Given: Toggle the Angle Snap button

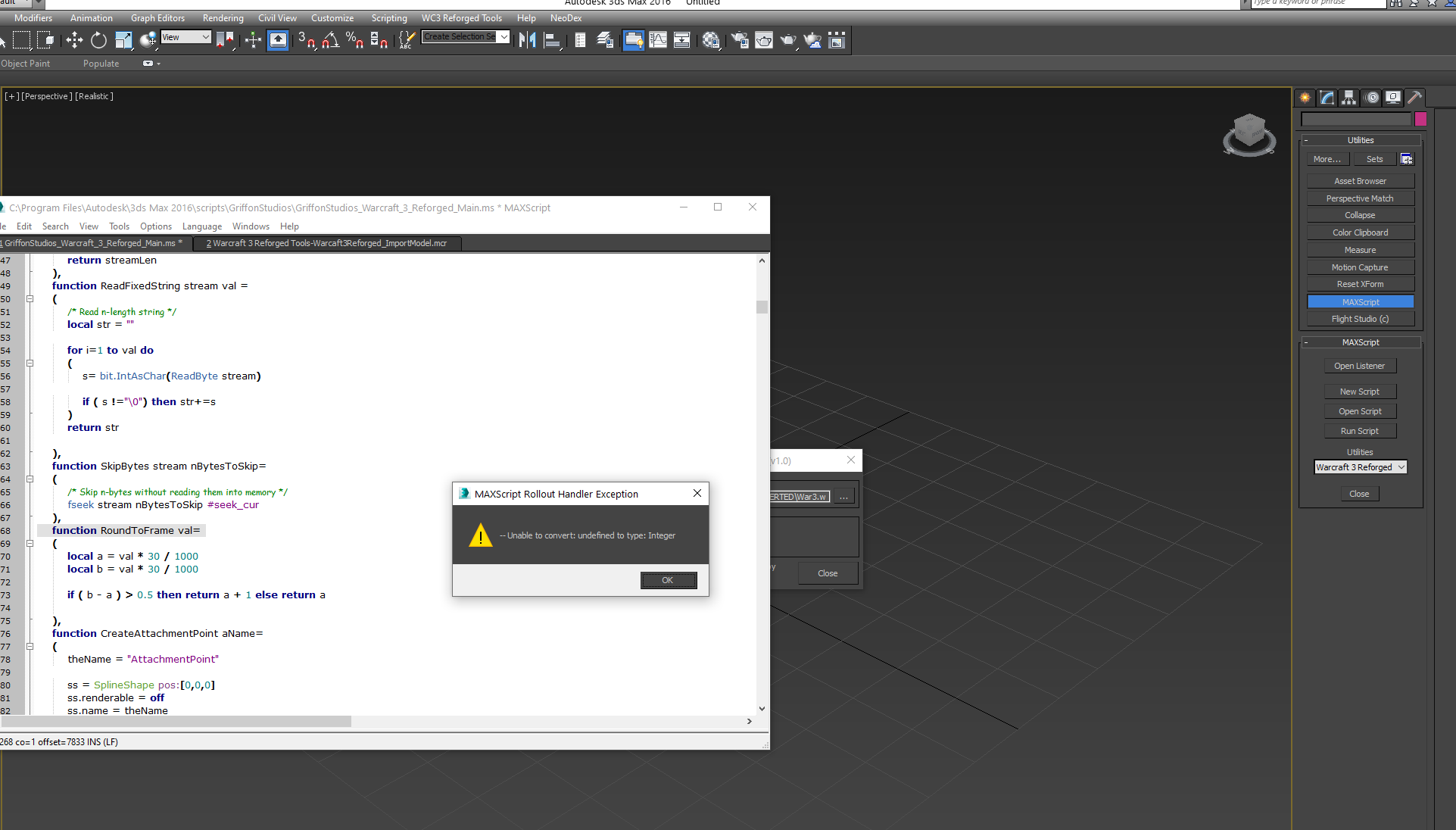Looking at the screenshot, I should 331,40.
